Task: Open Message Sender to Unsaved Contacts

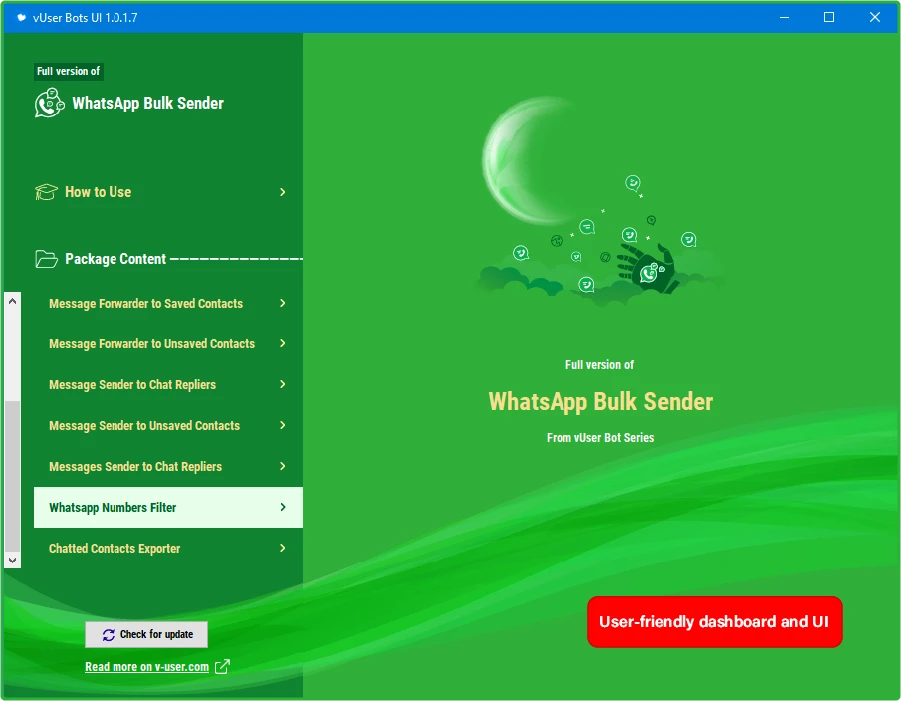Action: 168,425
